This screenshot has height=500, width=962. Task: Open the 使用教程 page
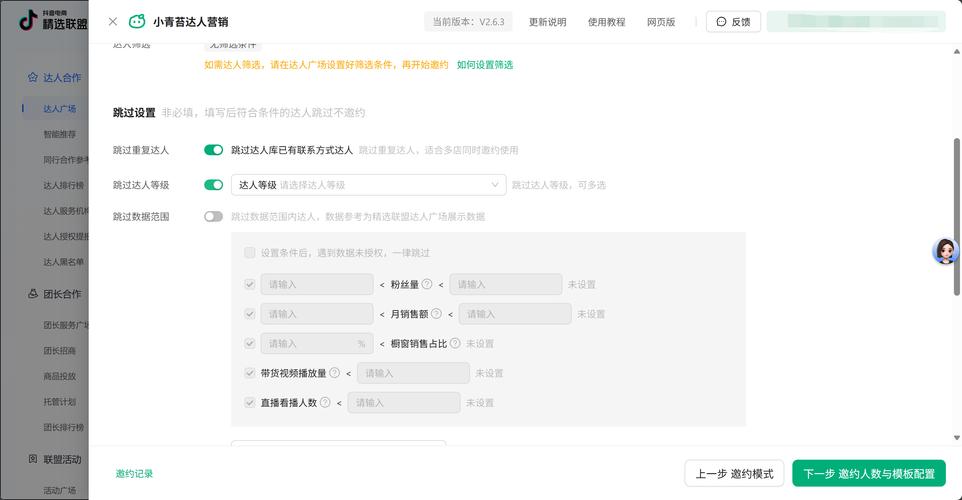(606, 21)
